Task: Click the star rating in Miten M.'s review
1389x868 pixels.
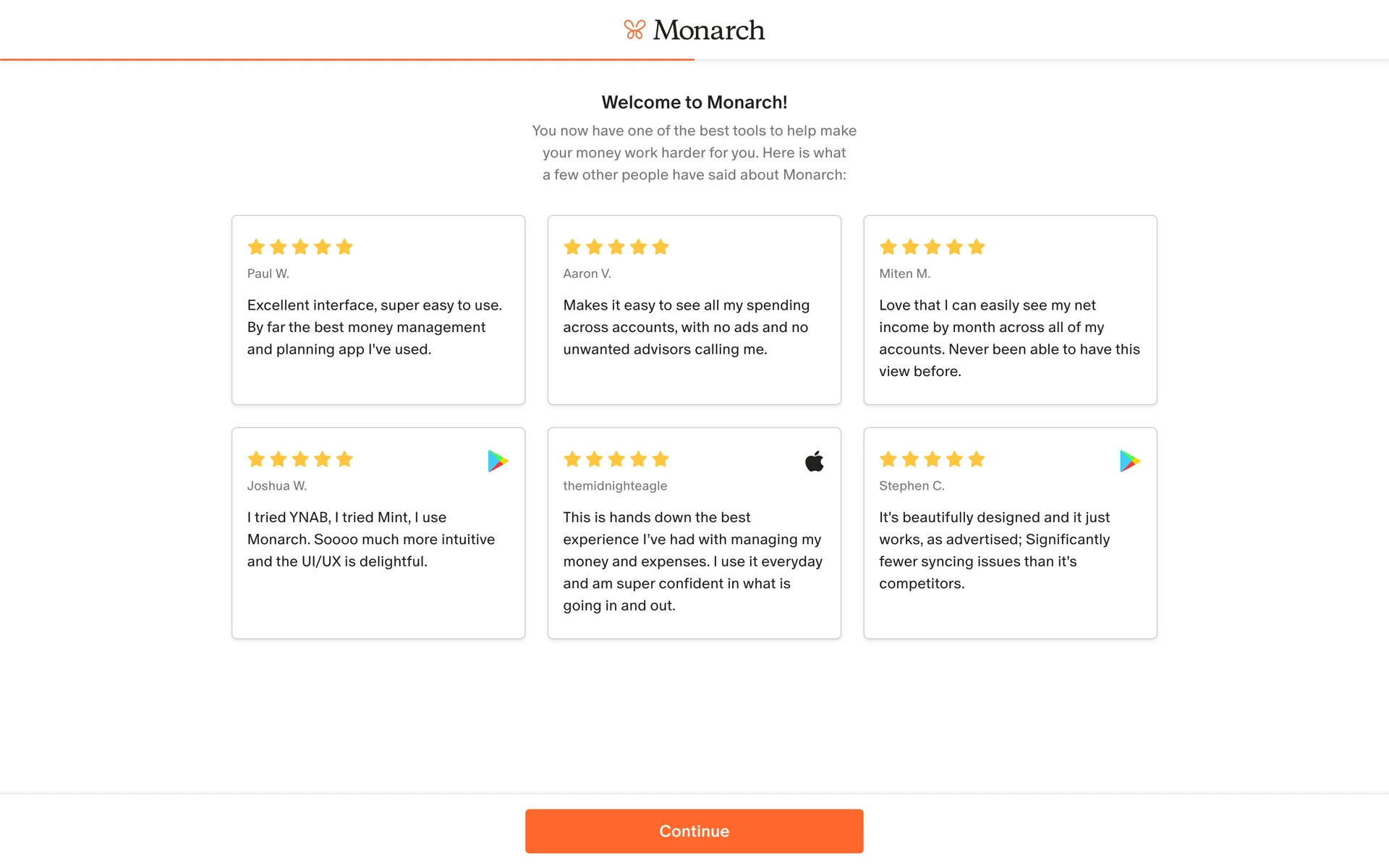Action: pyautogui.click(x=932, y=247)
